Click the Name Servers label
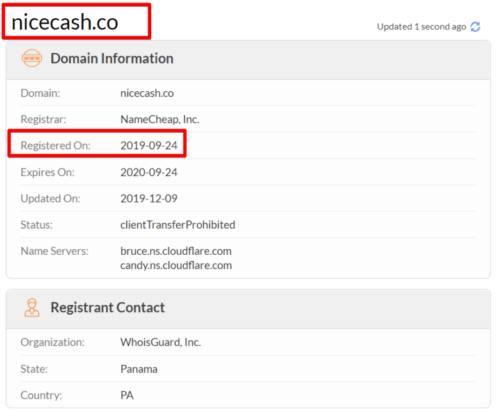Viewport: 500px width, 411px height. click(55, 251)
